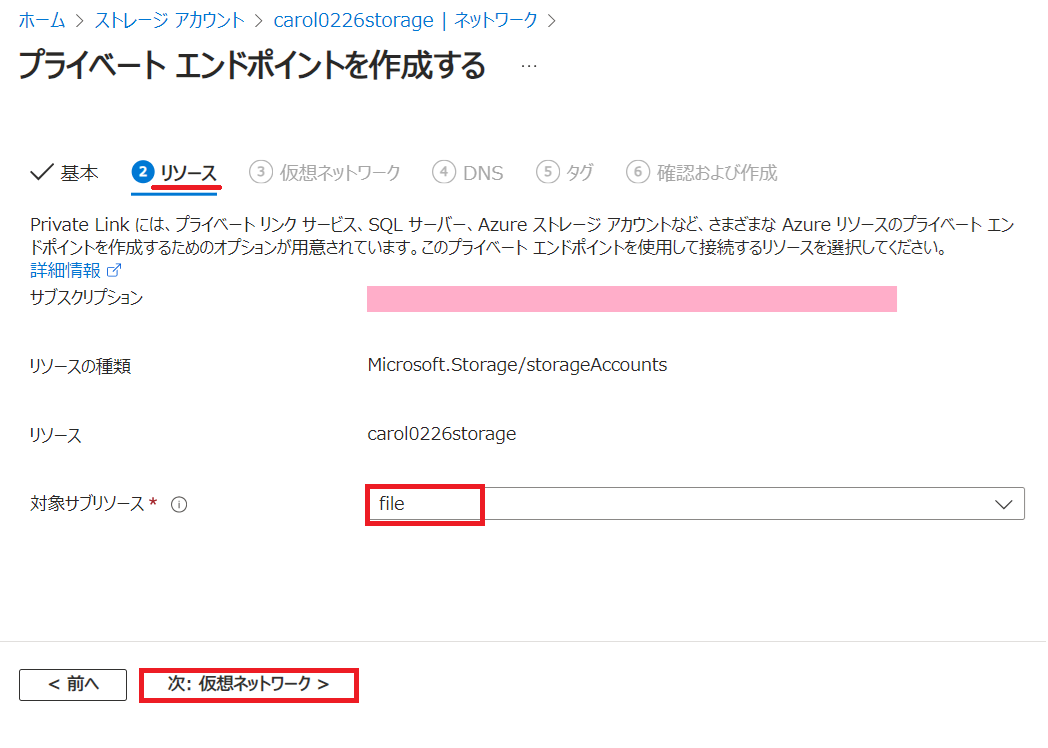
Task: Switch to the 基本 tab
Action: [65, 173]
